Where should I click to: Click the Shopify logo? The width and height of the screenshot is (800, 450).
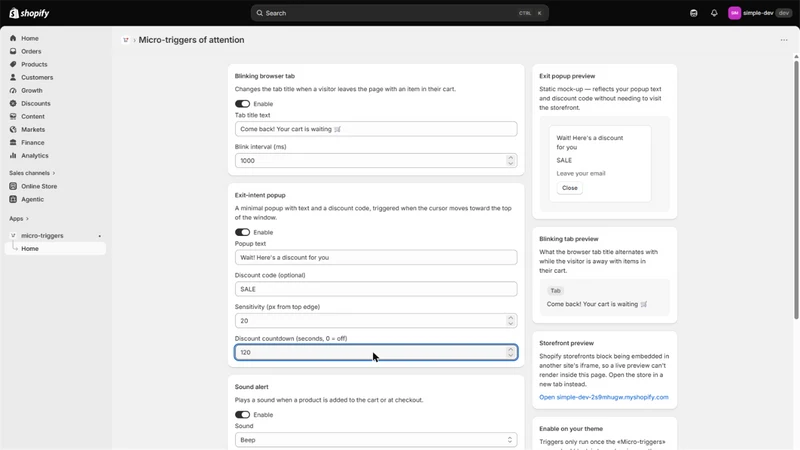pyautogui.click(x=29, y=13)
